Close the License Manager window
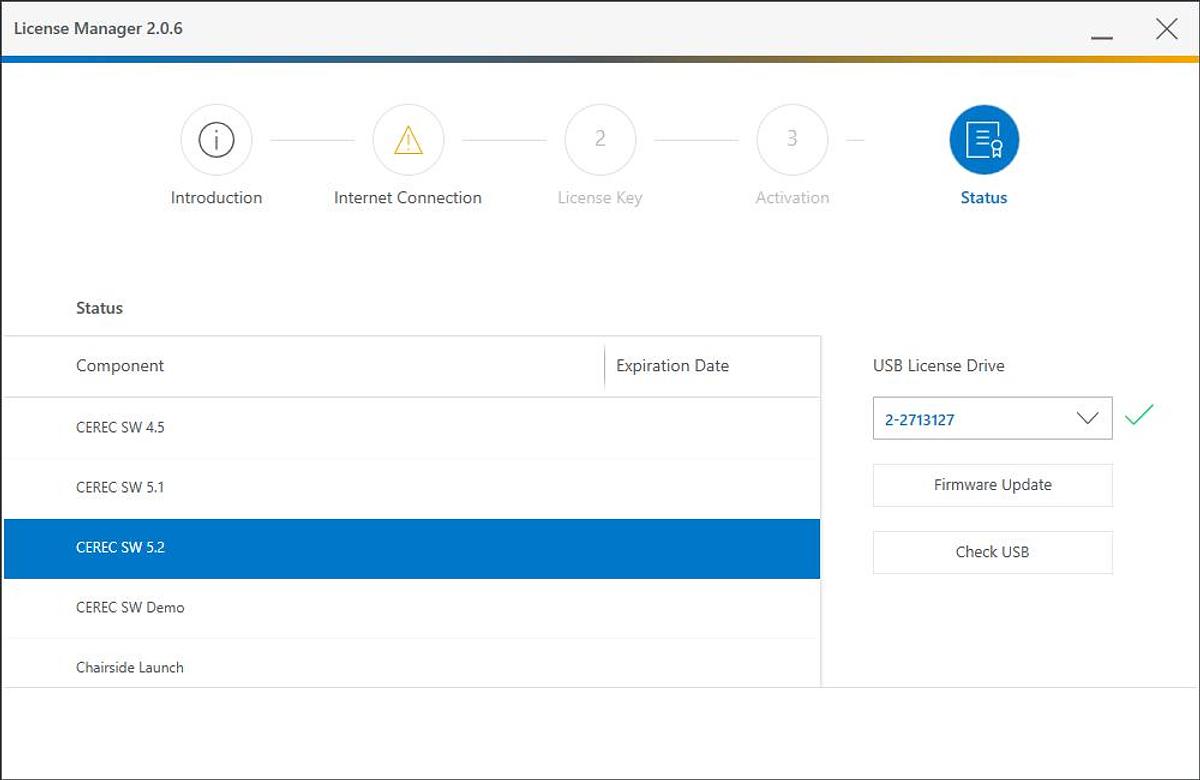 tap(1166, 29)
